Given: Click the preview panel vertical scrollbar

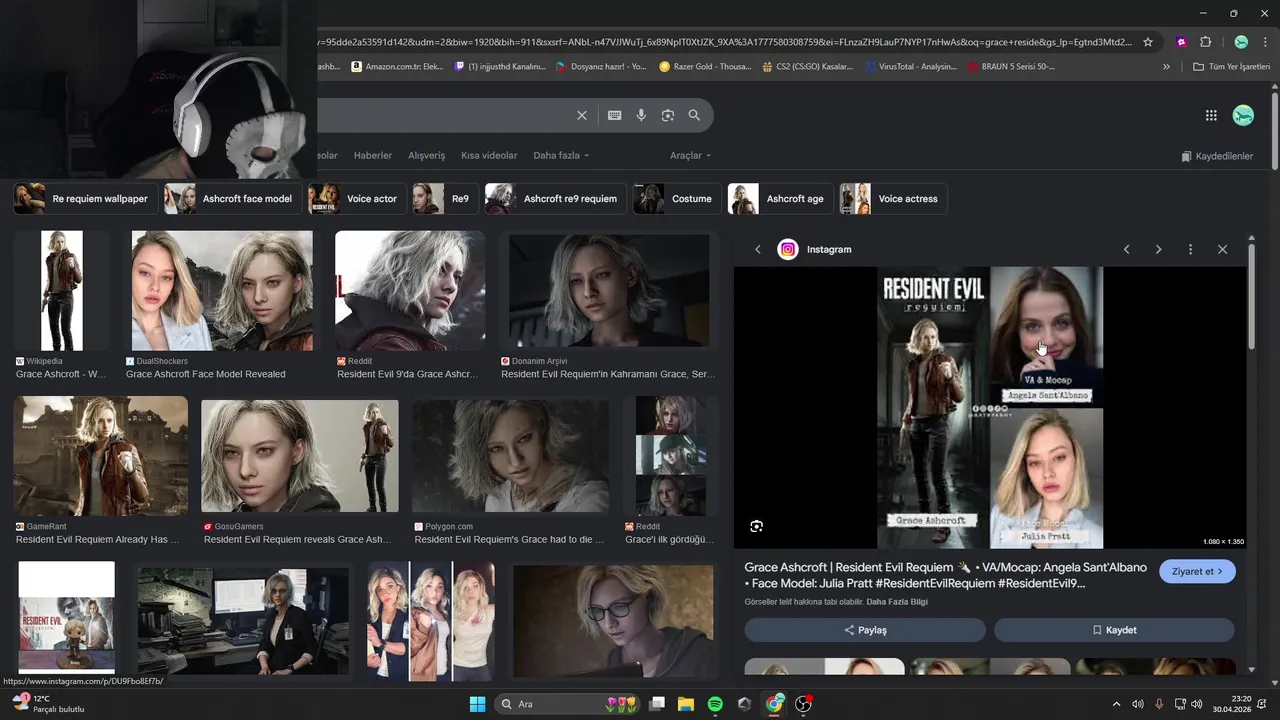Looking at the screenshot, I should point(1251,298).
